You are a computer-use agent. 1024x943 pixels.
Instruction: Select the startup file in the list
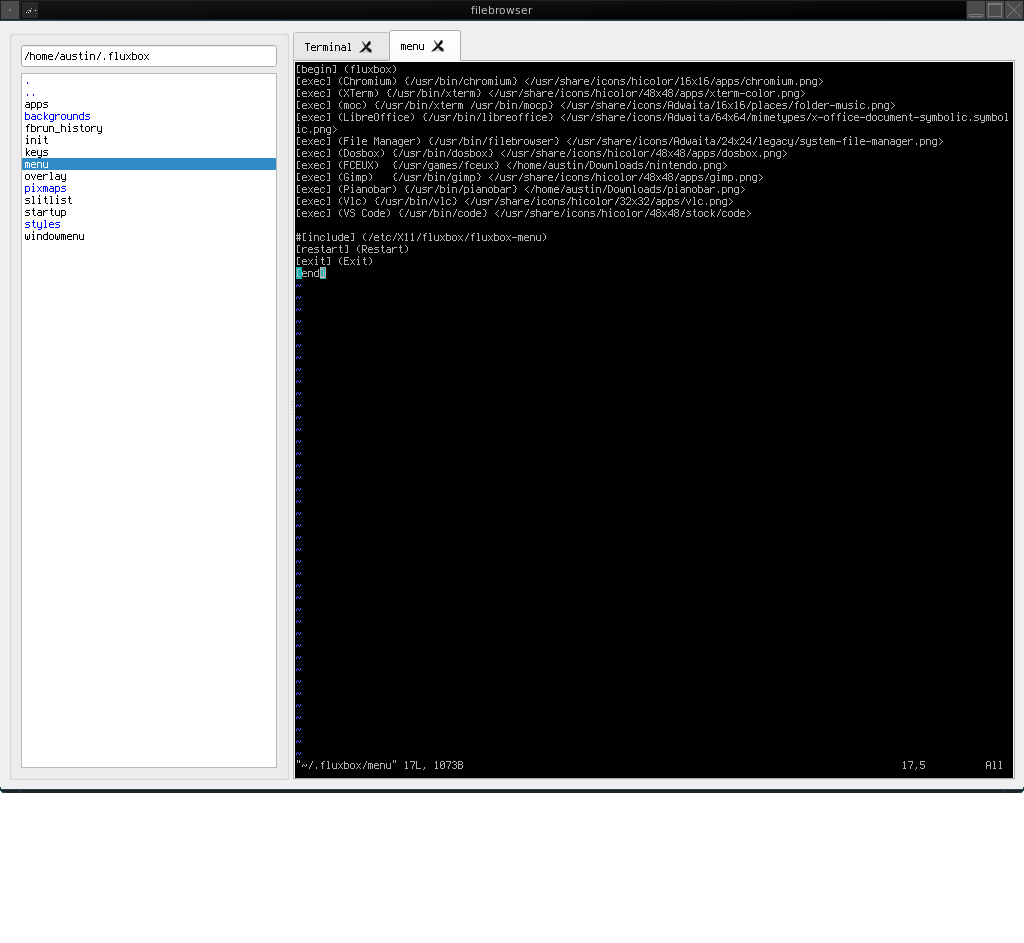pos(45,212)
